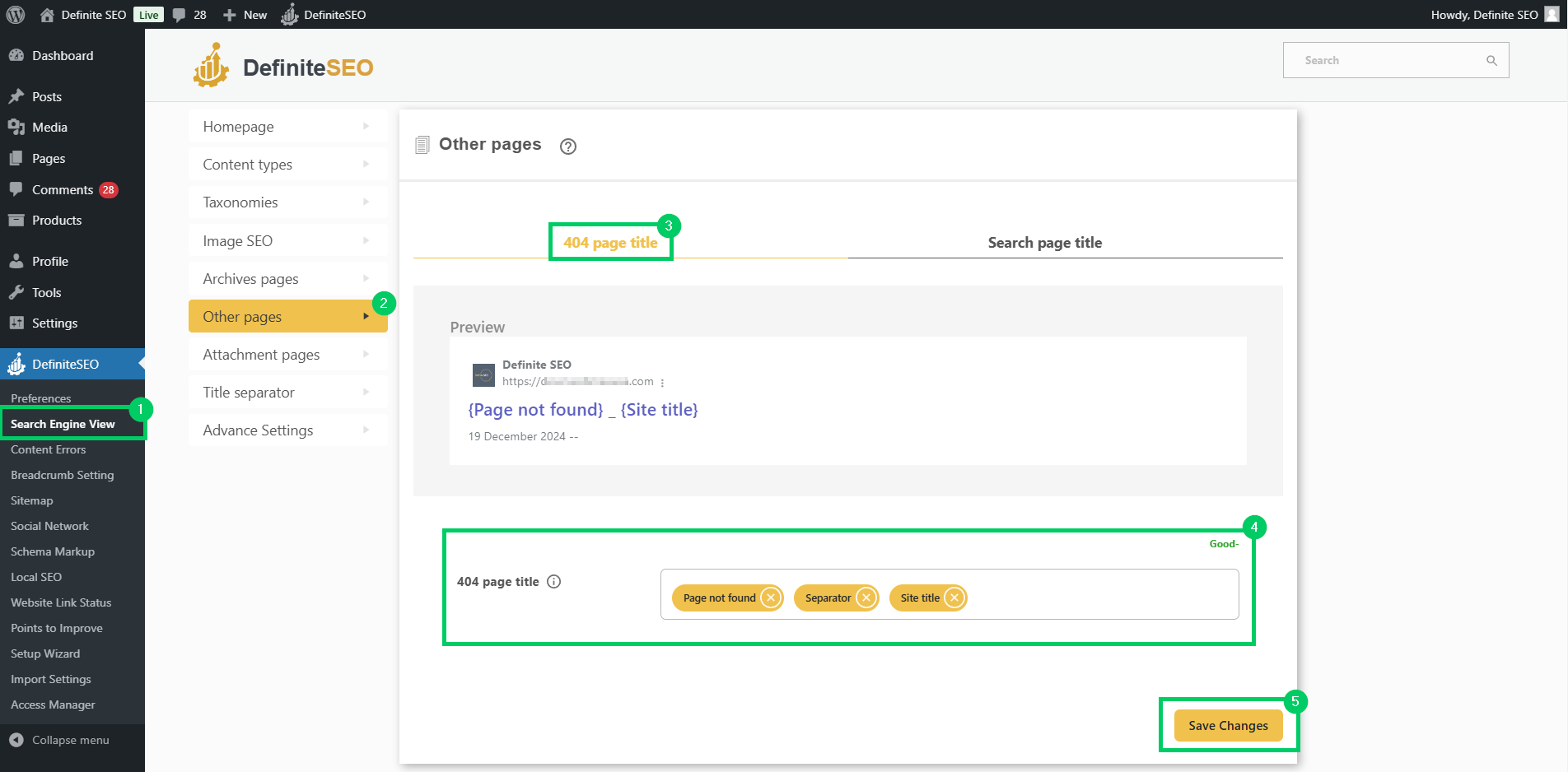Click the Products sidebar icon

(x=16, y=220)
